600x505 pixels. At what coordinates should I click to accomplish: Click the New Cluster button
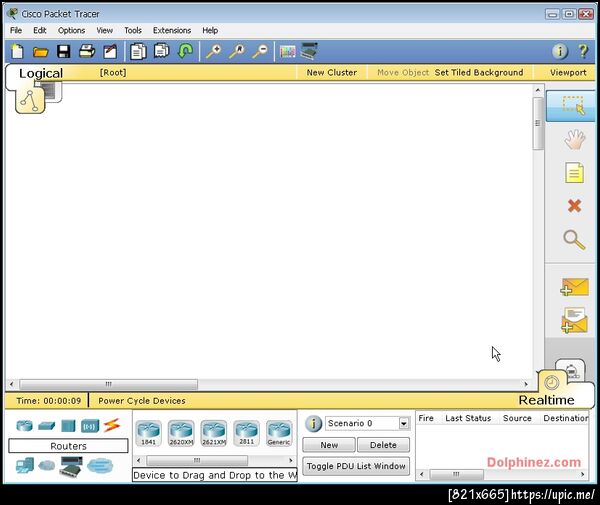point(332,72)
